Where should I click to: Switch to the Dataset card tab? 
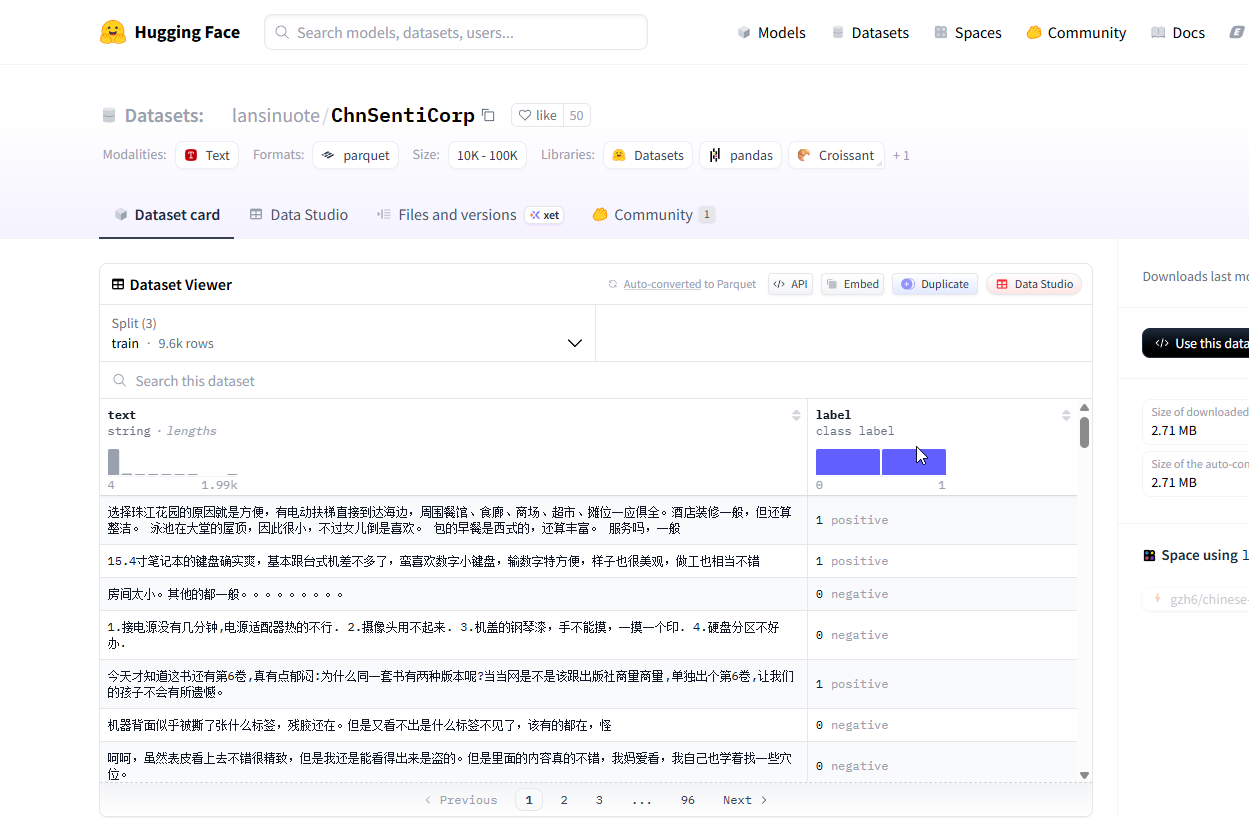pyautogui.click(x=166, y=214)
